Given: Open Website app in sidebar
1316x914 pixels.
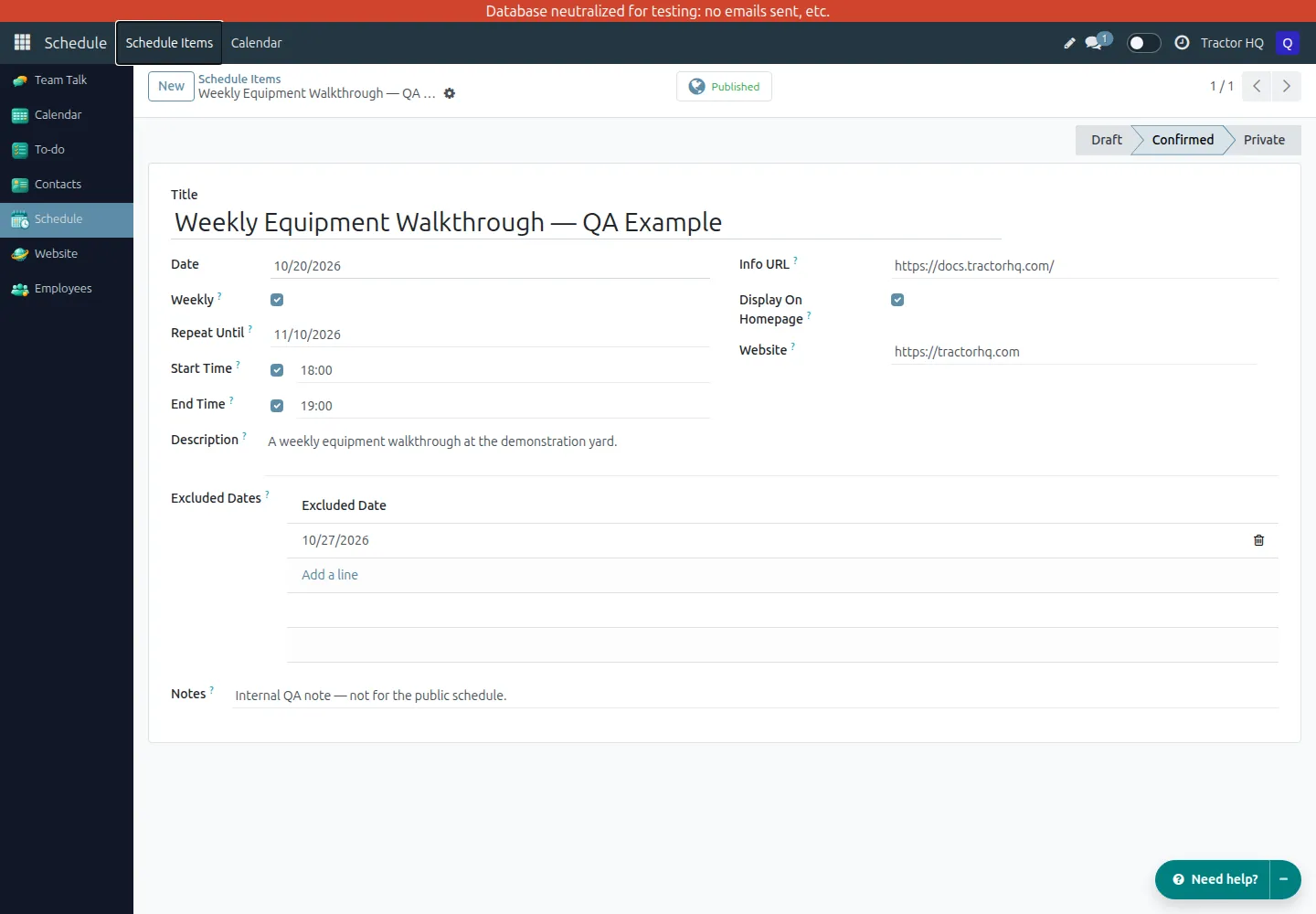Looking at the screenshot, I should 67,254.
